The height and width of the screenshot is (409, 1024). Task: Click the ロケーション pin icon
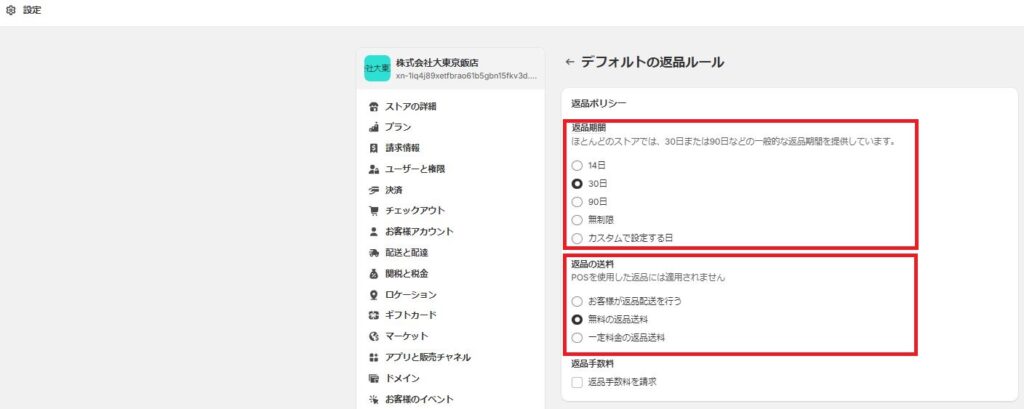point(374,295)
